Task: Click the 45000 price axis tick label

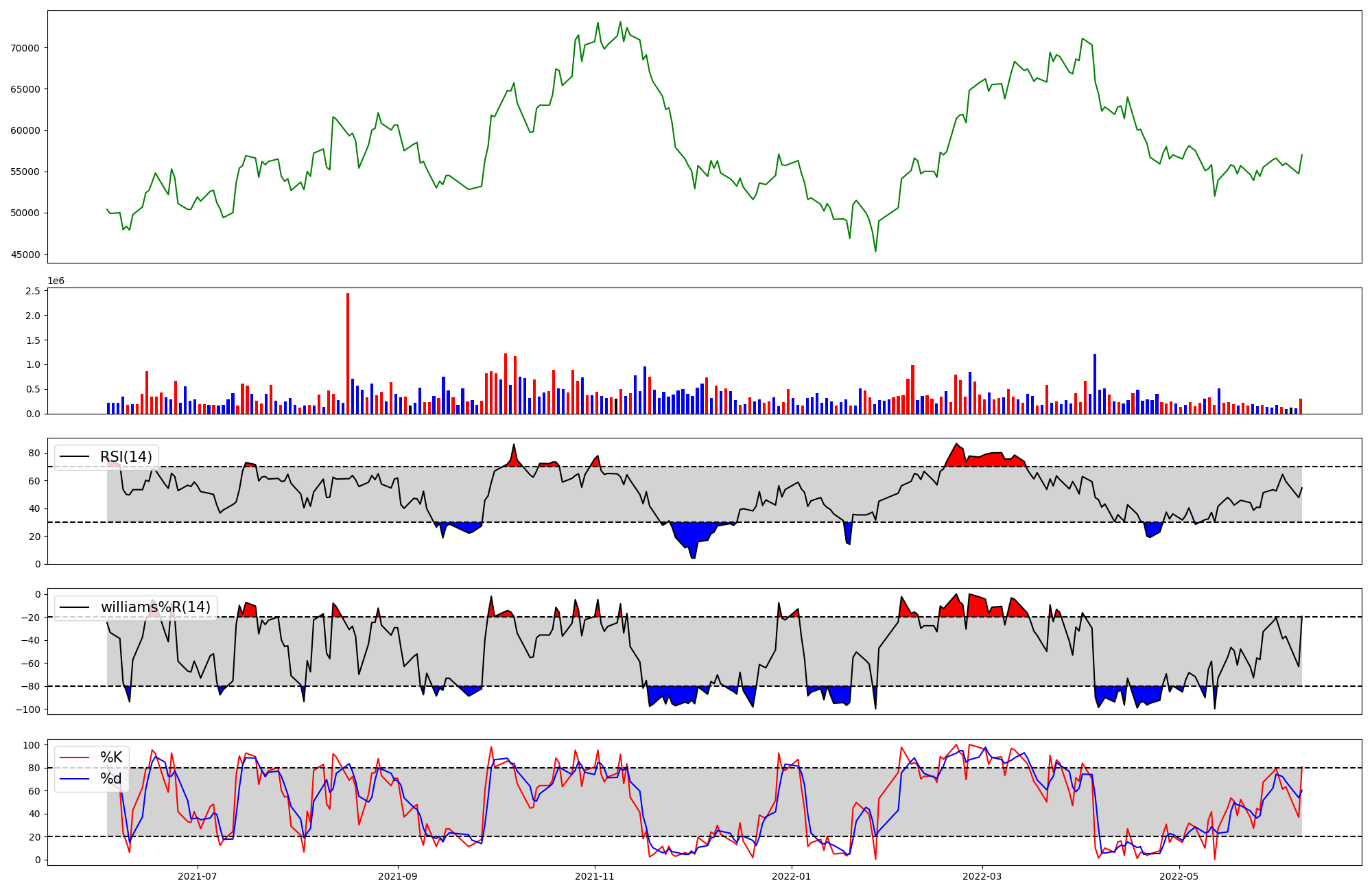Action: pyautogui.click(x=25, y=255)
